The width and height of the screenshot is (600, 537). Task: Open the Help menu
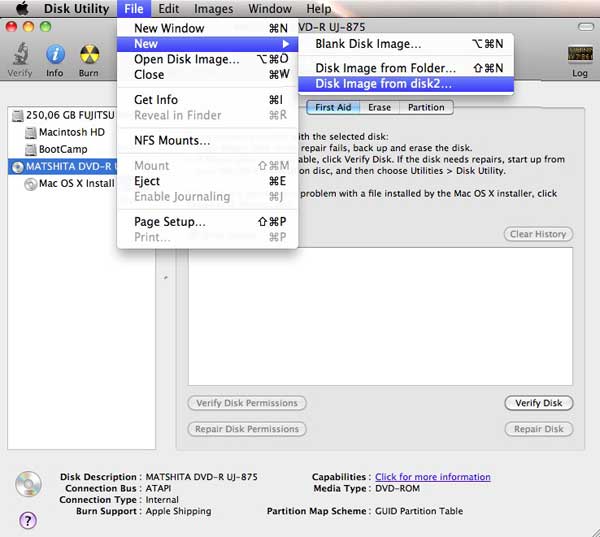(x=318, y=8)
